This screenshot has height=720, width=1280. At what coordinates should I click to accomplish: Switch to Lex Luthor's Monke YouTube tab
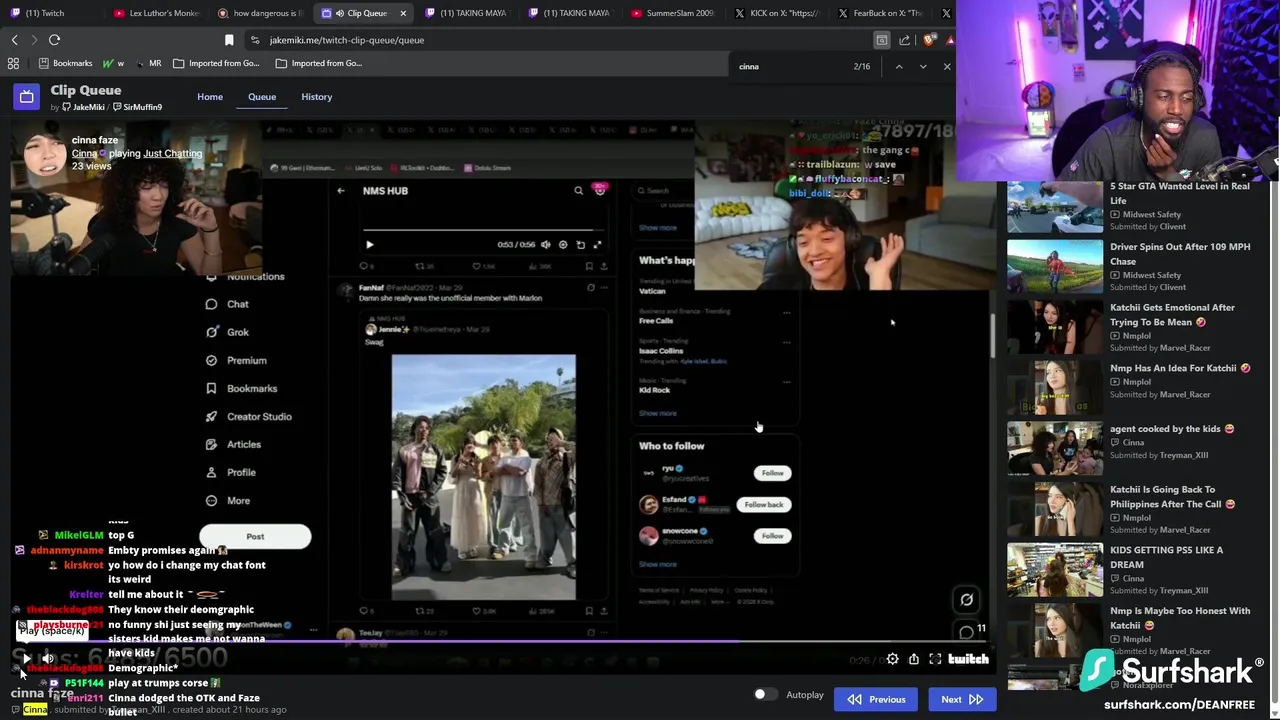click(157, 13)
